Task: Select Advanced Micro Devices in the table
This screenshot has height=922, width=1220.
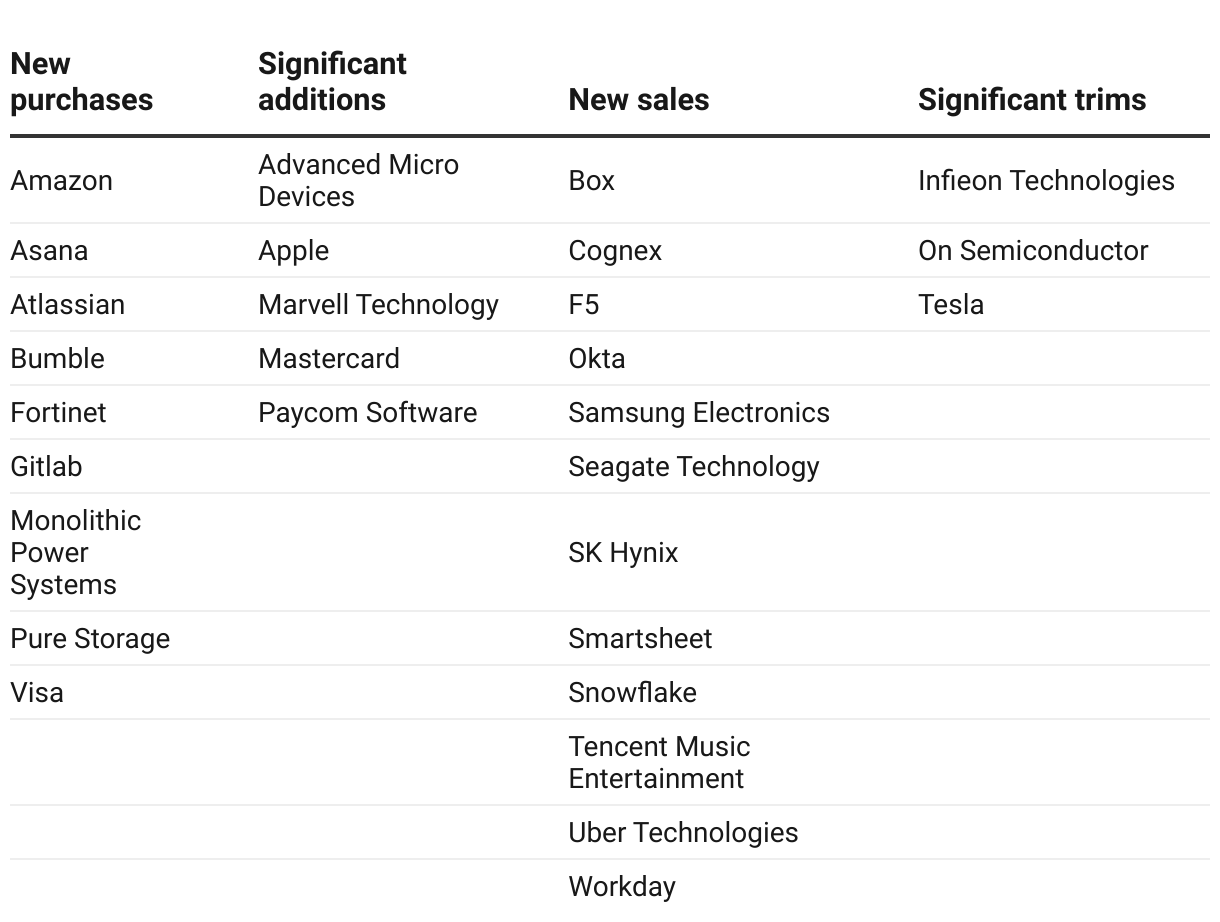Action: (358, 181)
